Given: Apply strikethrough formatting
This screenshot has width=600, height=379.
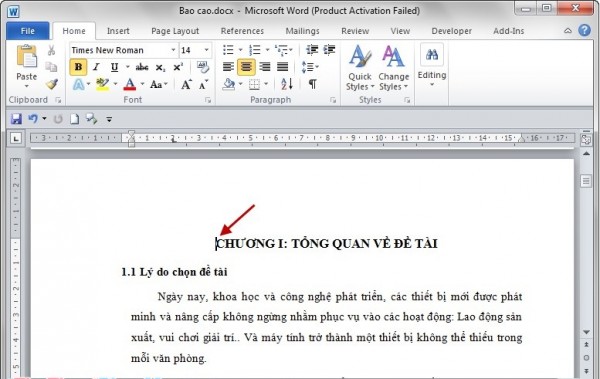Looking at the screenshot, I should (142, 67).
